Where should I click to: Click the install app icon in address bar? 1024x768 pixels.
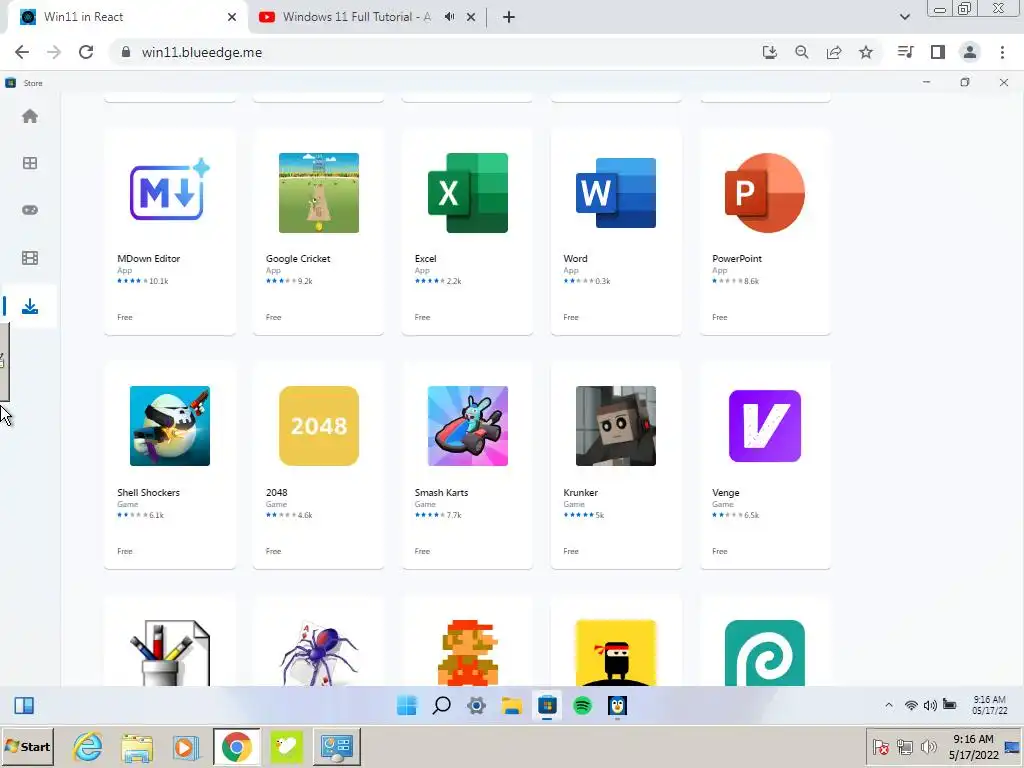770,52
